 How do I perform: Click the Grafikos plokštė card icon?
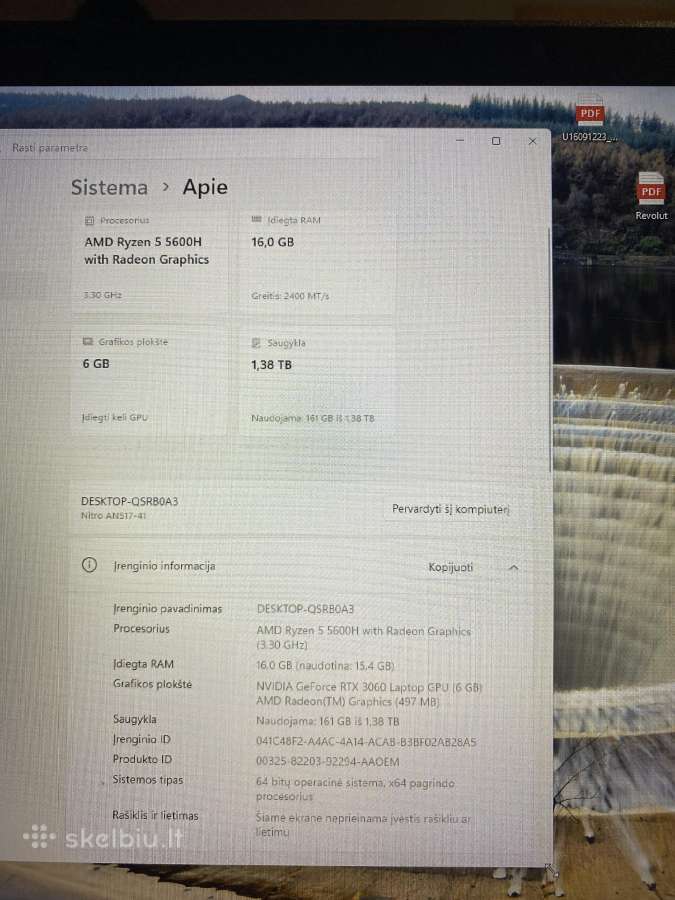[x=87, y=342]
